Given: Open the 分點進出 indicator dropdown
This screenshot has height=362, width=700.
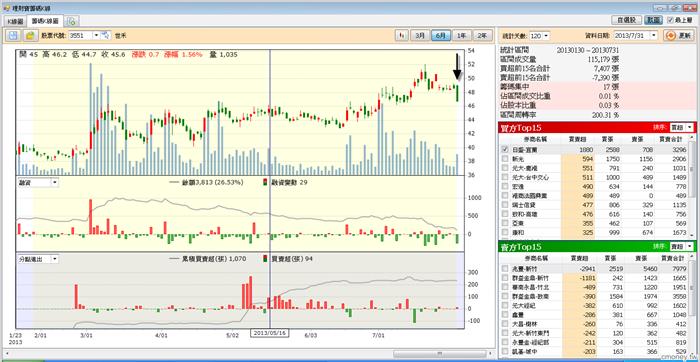Looking at the screenshot, I should (54, 259).
